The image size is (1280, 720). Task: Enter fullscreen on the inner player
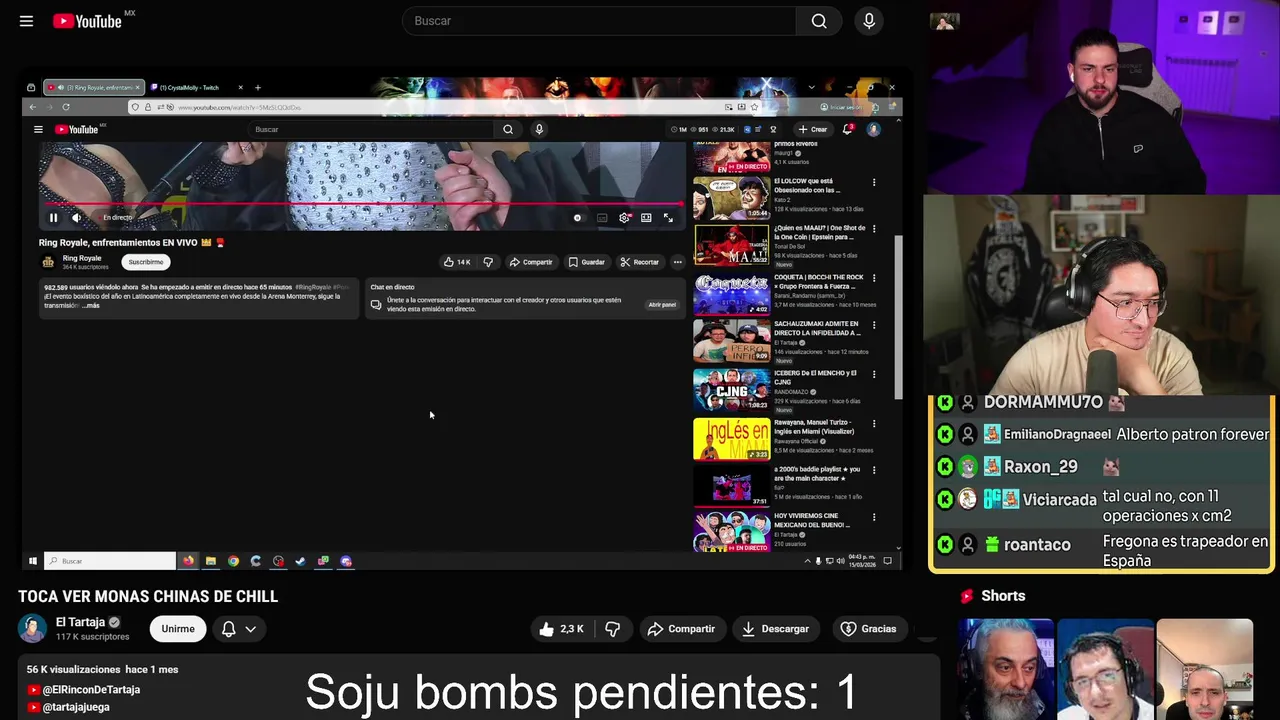click(x=668, y=217)
